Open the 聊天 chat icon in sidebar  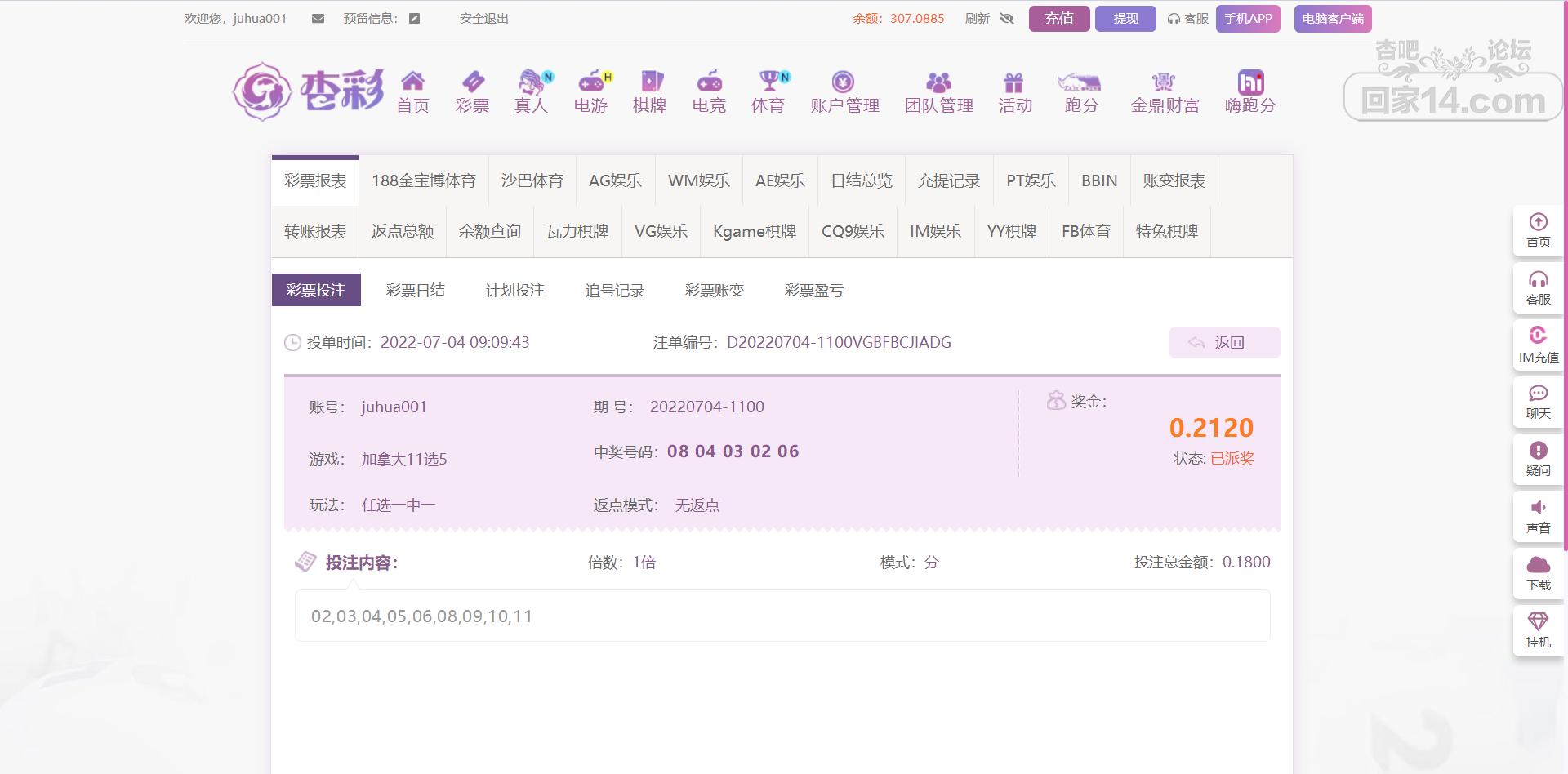pos(1538,394)
